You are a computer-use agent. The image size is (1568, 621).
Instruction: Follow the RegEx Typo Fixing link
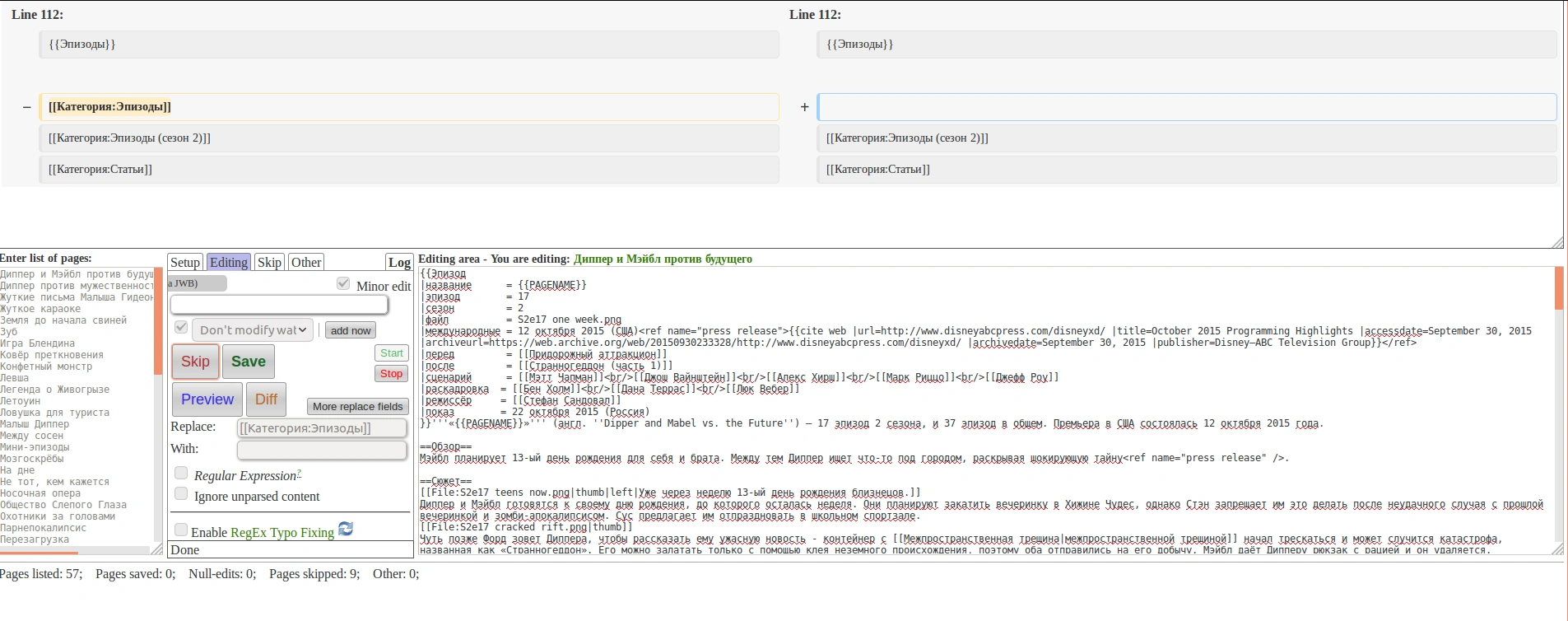coord(282,533)
